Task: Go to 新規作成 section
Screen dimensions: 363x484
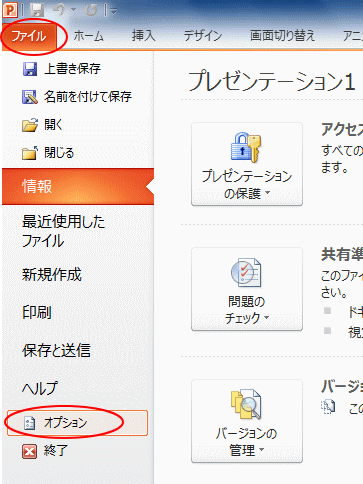Action: (52, 275)
